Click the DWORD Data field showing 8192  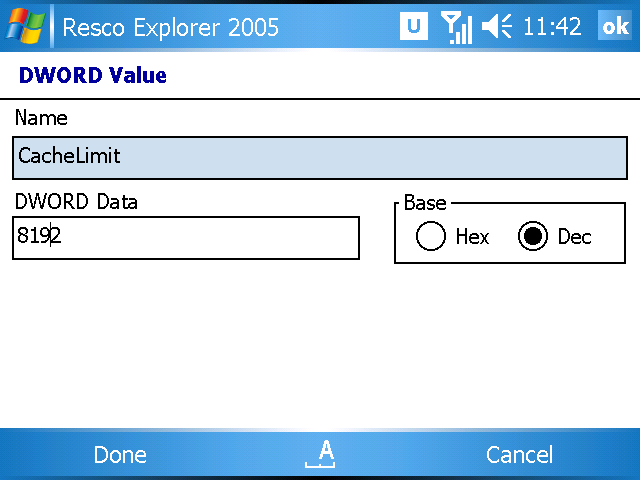pos(186,238)
